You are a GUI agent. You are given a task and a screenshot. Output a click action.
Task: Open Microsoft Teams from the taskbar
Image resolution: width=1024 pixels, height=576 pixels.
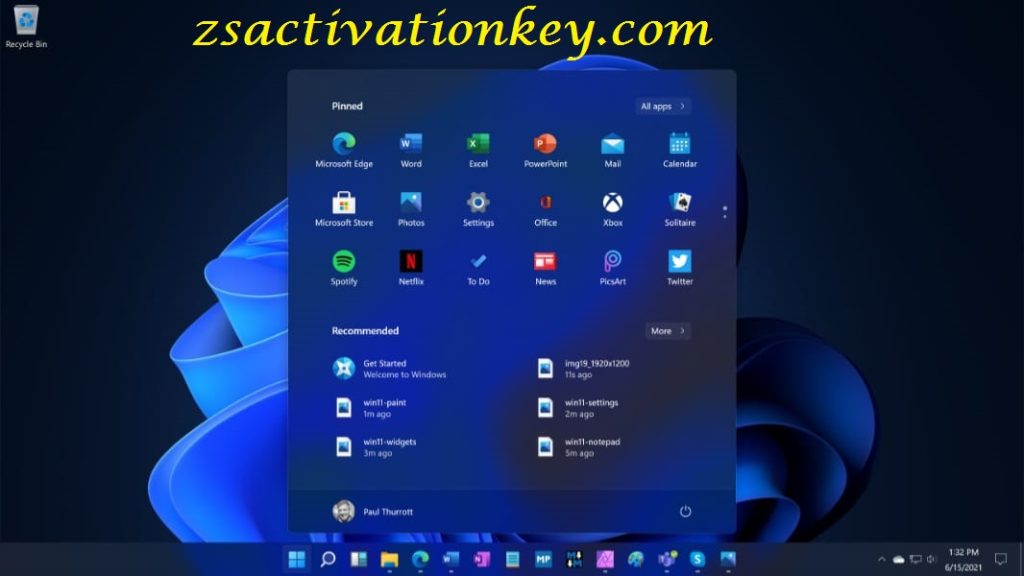coord(667,559)
